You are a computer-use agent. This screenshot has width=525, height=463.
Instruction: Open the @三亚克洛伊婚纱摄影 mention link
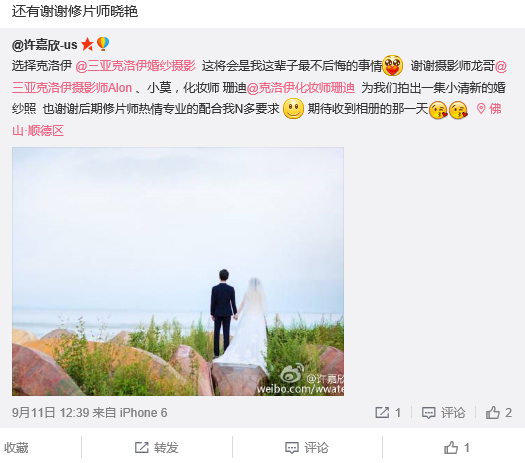[x=135, y=66]
